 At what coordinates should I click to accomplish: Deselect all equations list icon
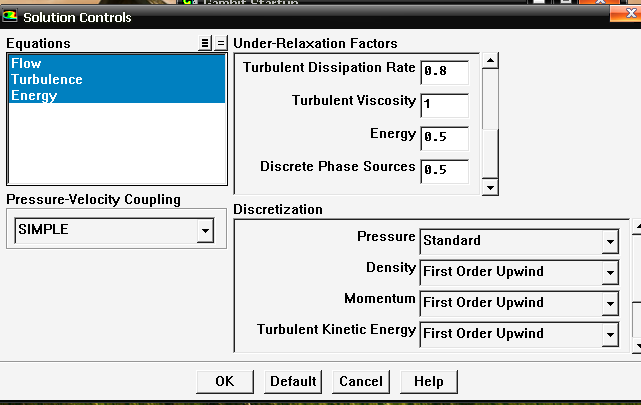coord(220,43)
